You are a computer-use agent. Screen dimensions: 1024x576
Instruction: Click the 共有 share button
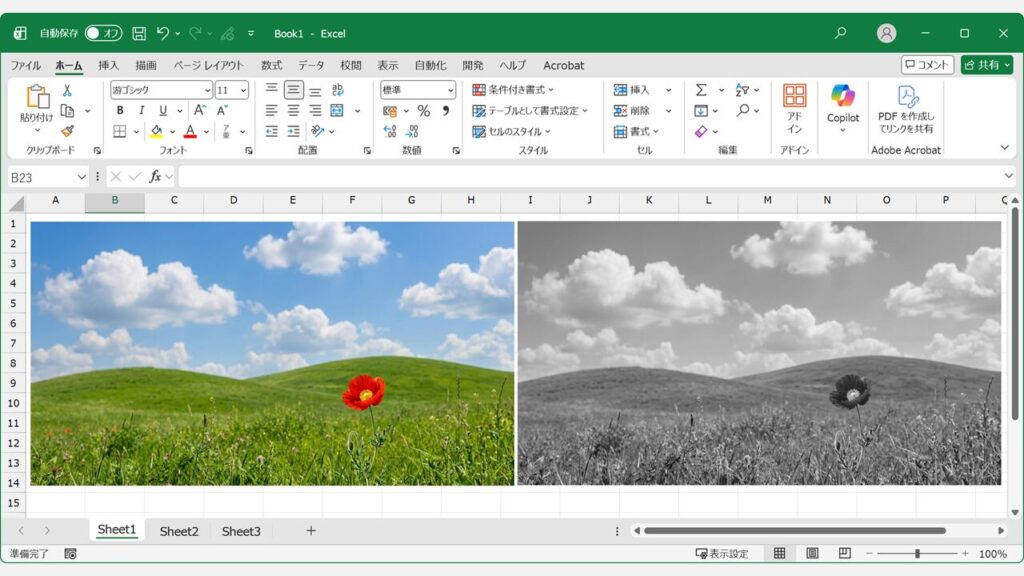point(987,64)
